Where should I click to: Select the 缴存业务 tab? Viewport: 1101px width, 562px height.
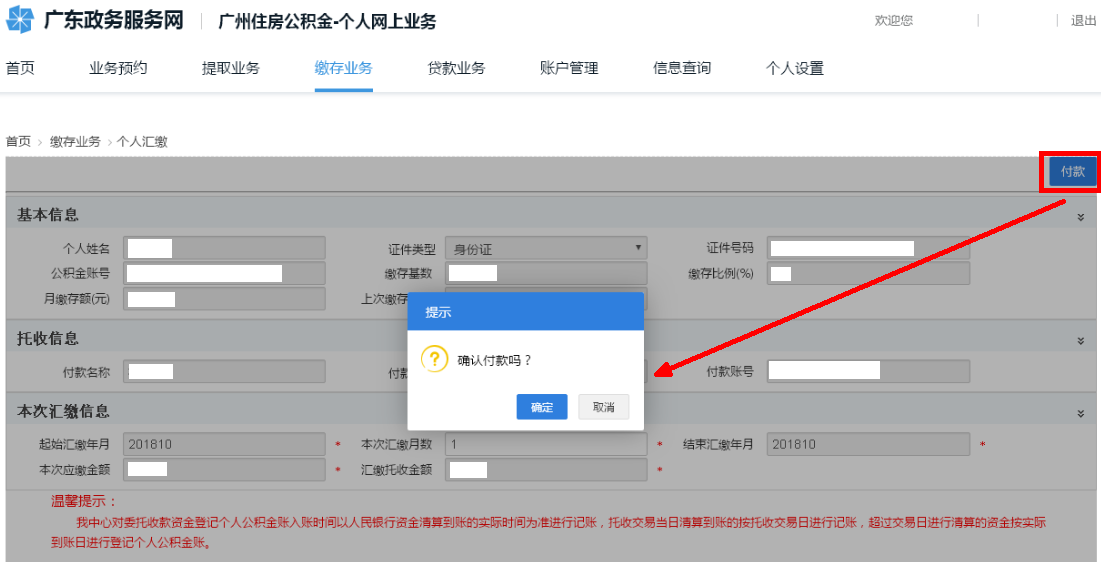[343, 68]
